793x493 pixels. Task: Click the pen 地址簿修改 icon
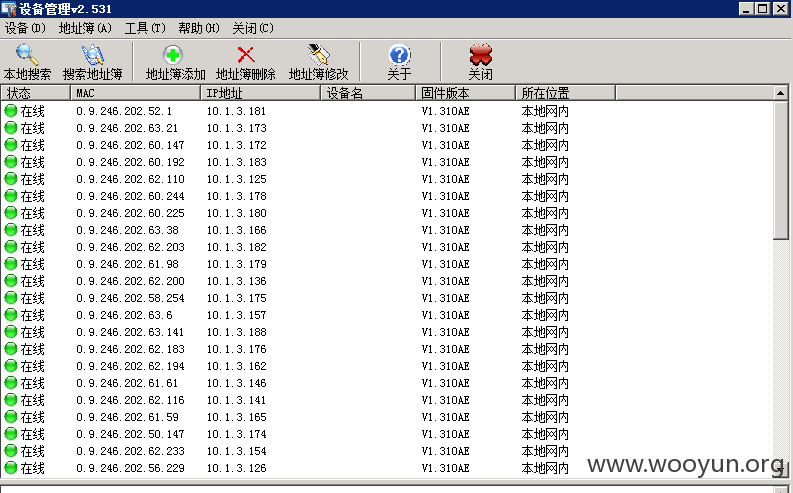pos(319,55)
